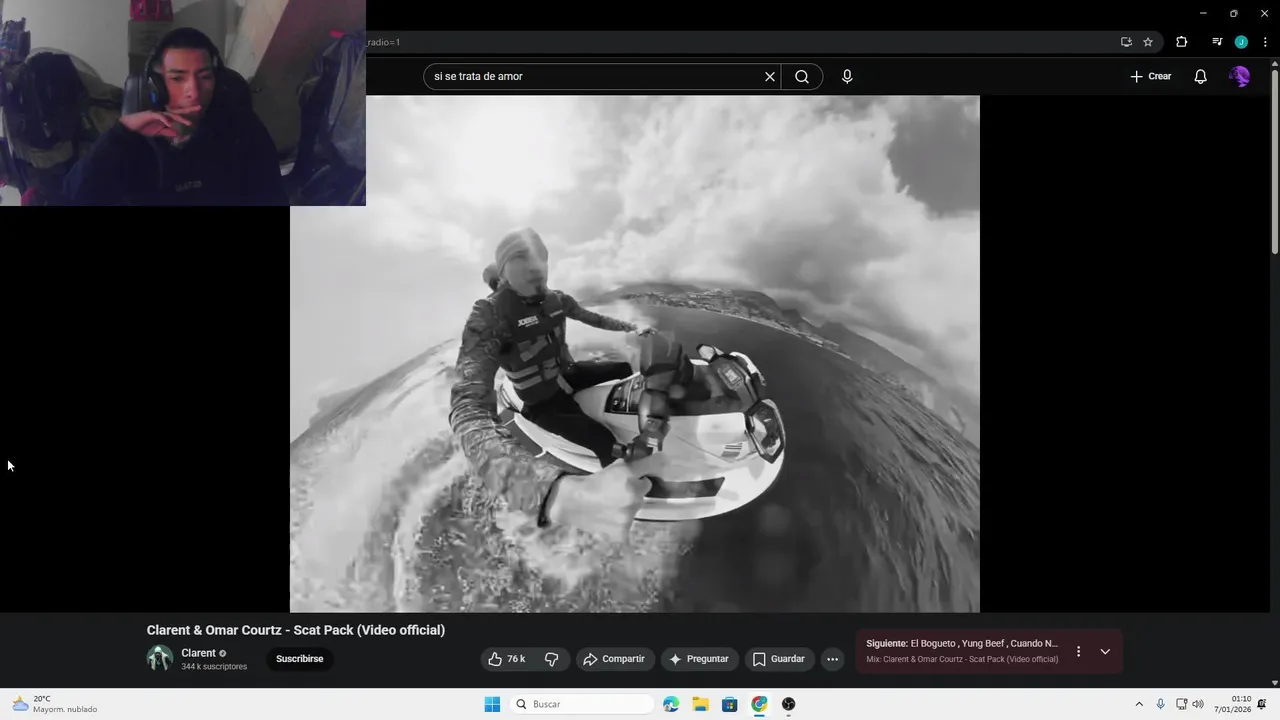
Task: Click the taskbar Buscar search box
Action: point(584,704)
